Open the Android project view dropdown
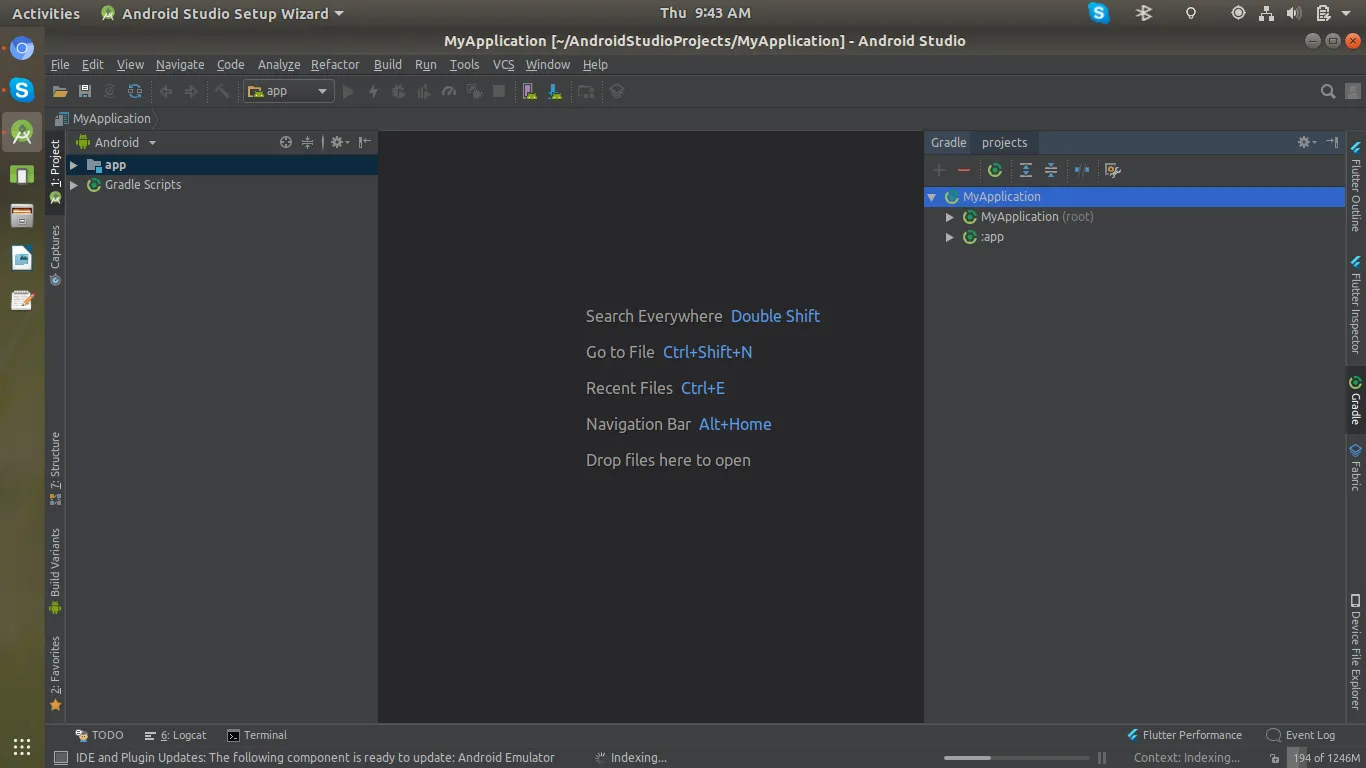Image resolution: width=1366 pixels, height=768 pixels. pyautogui.click(x=117, y=142)
